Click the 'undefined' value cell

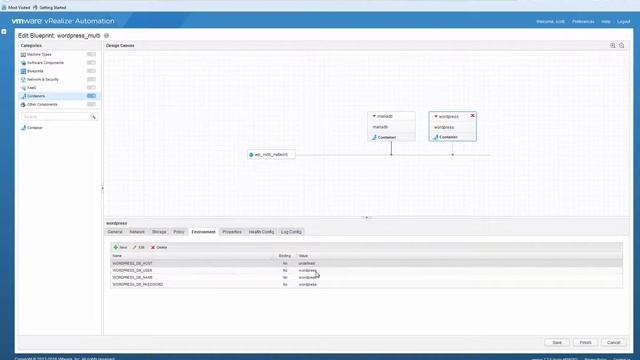tap(307, 263)
